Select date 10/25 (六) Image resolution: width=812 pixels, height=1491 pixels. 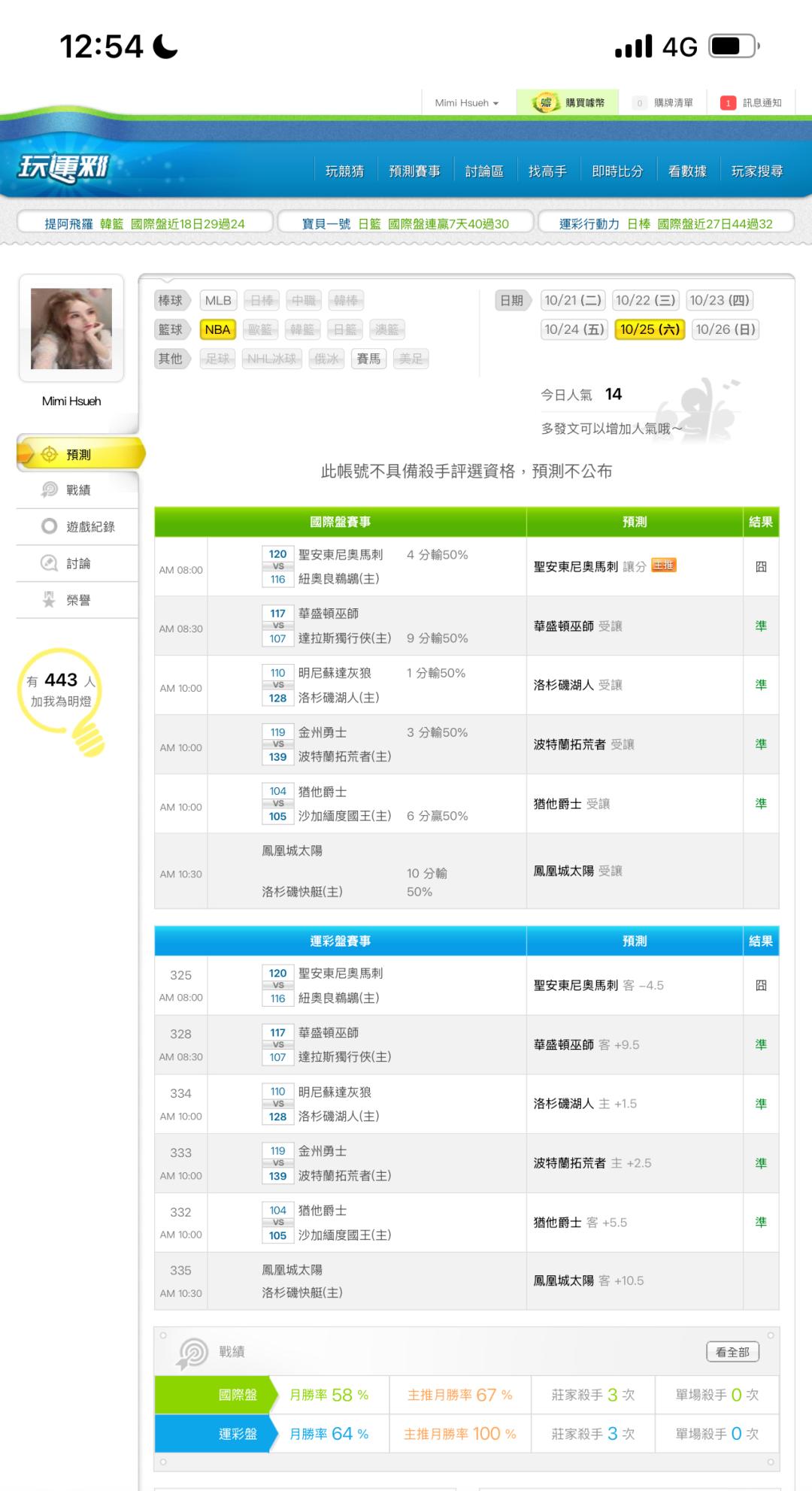coord(650,329)
